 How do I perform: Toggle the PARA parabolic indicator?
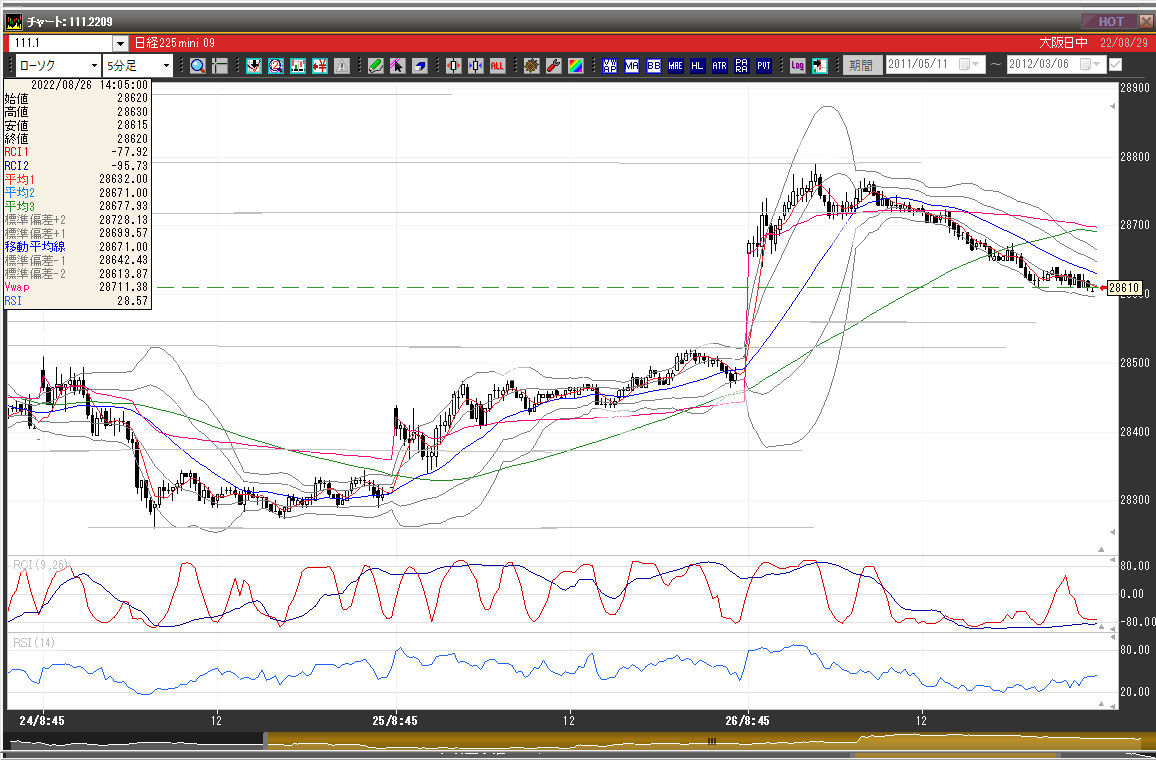(x=742, y=66)
